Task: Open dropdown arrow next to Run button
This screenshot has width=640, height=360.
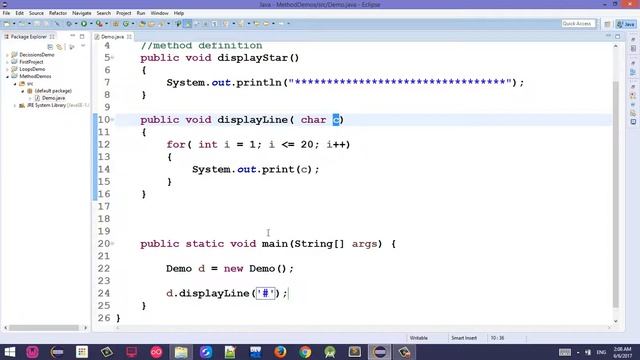Action: tap(91, 24)
